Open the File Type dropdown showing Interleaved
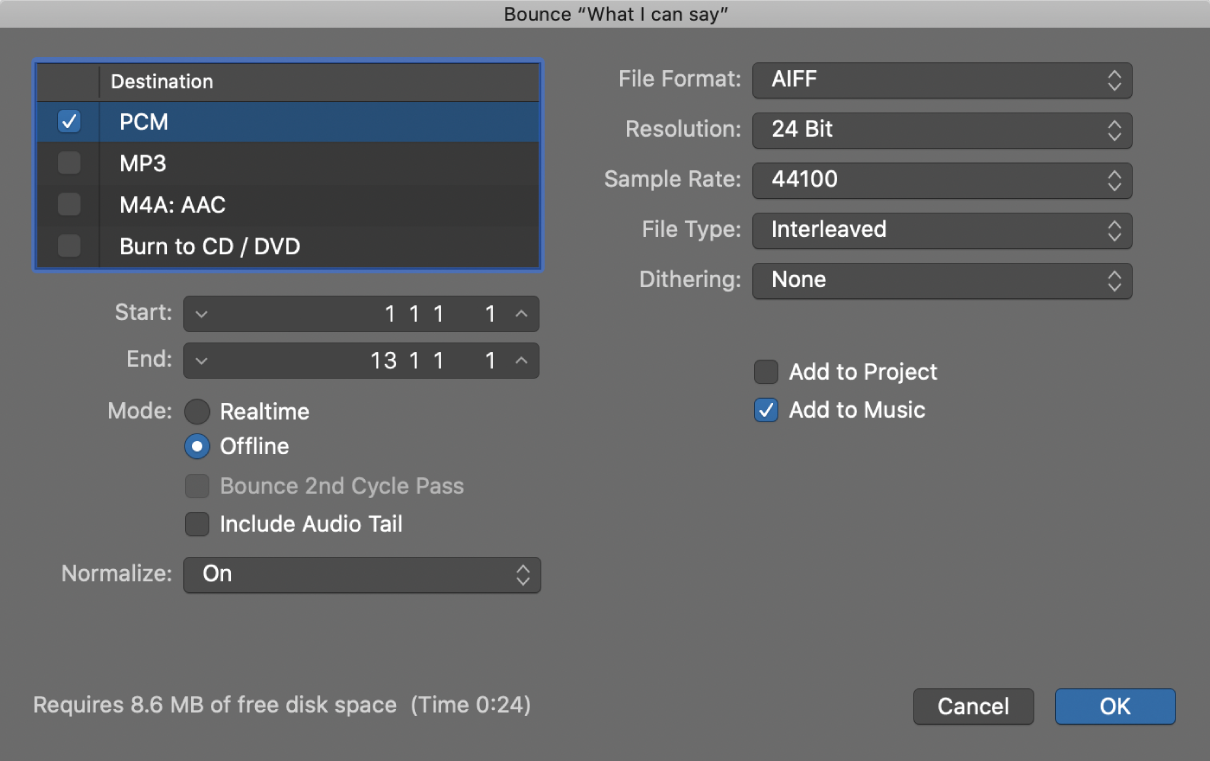The image size is (1210, 761). click(x=941, y=230)
